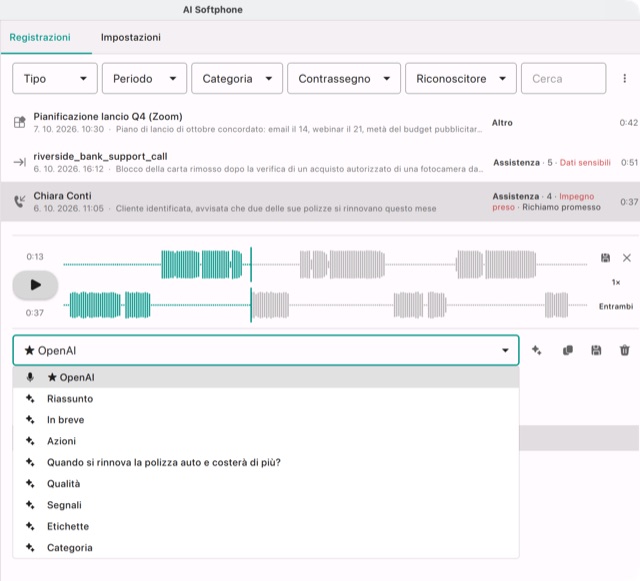The height and width of the screenshot is (581, 640).
Task: Expand the Periodo filter dropdown
Action: point(144,78)
